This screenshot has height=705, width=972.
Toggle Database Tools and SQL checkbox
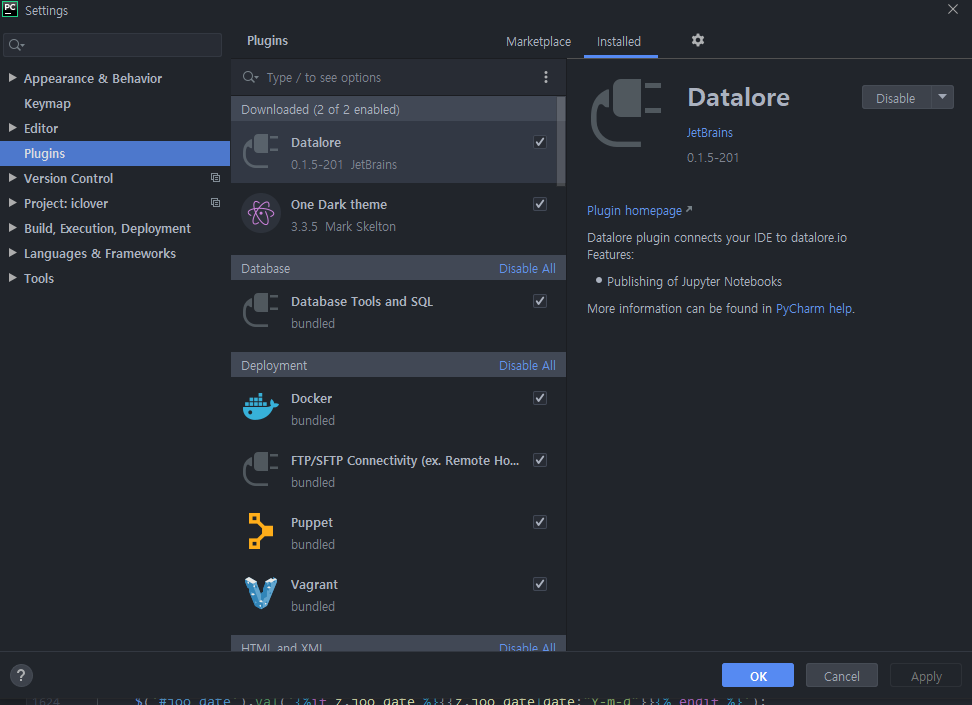pyautogui.click(x=540, y=301)
